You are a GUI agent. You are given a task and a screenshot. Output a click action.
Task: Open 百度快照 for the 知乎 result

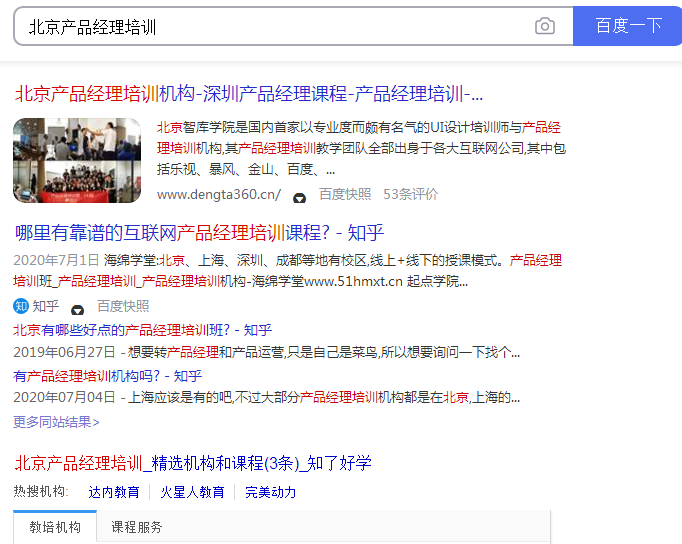point(123,306)
